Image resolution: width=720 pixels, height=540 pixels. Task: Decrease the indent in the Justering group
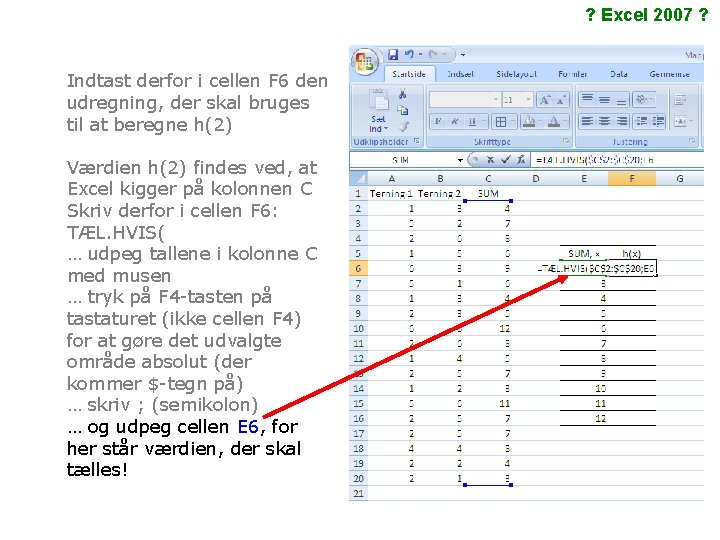[642, 122]
